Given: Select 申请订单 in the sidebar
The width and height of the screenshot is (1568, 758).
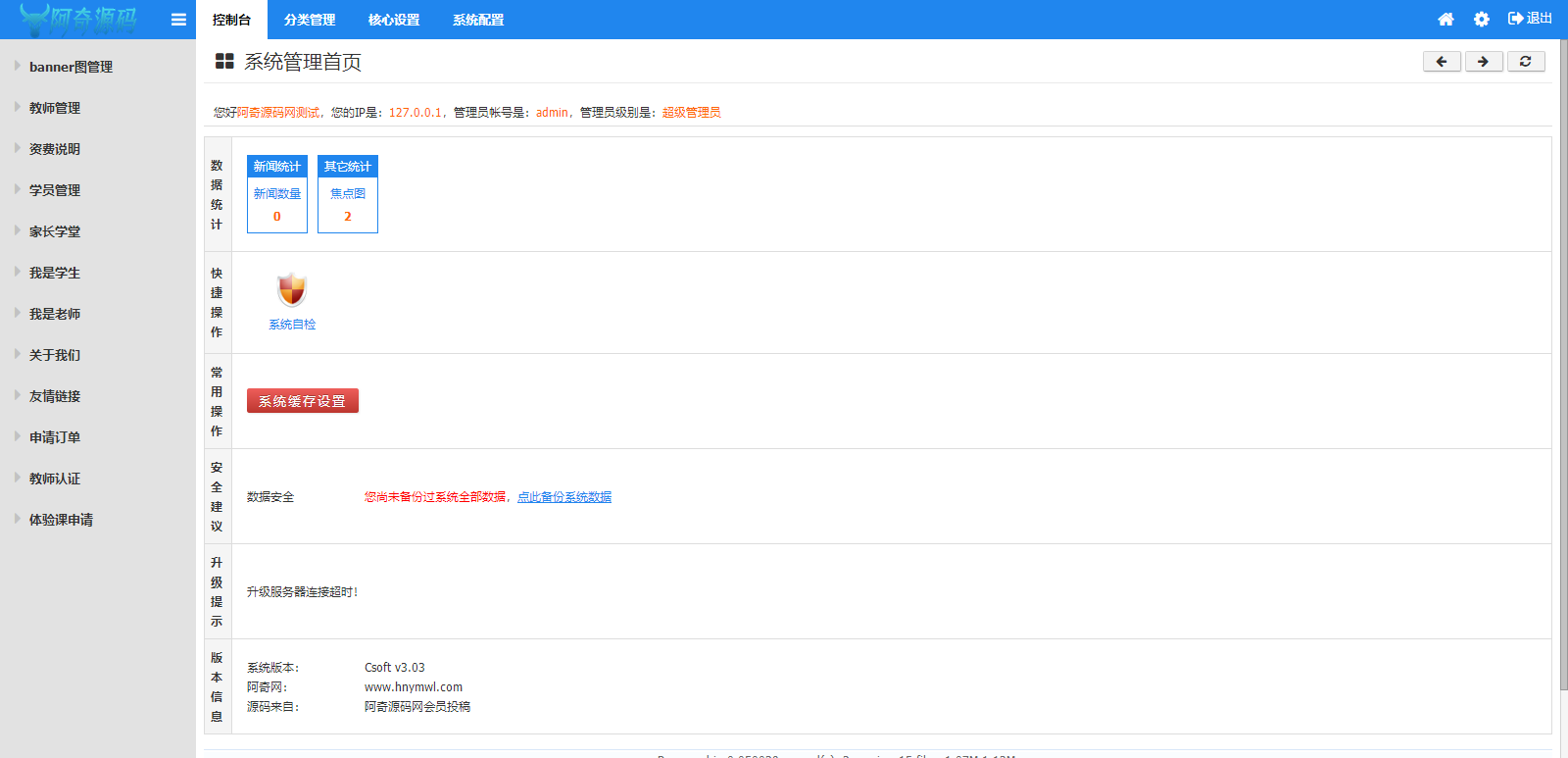Looking at the screenshot, I should [x=55, y=437].
